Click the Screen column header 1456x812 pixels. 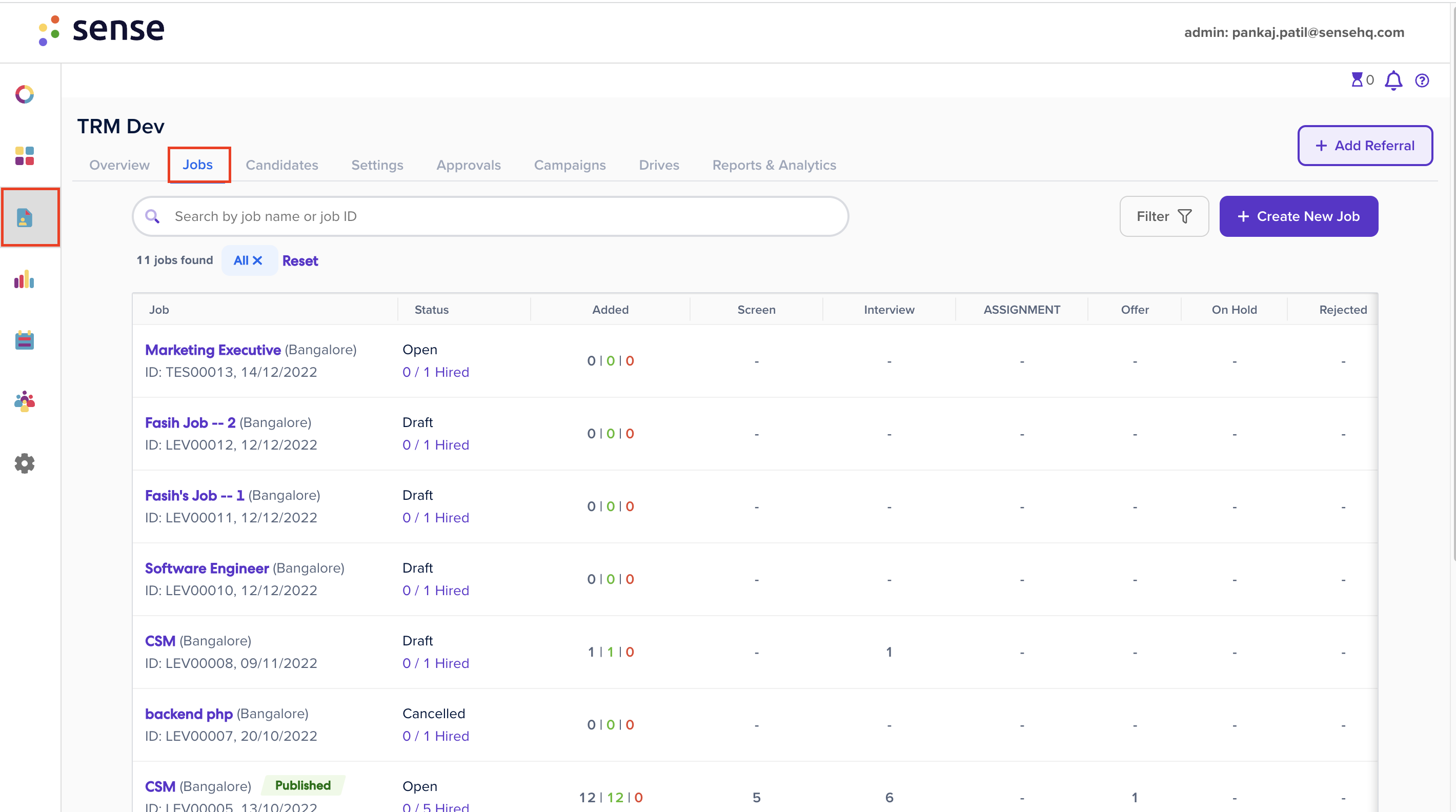tap(756, 310)
